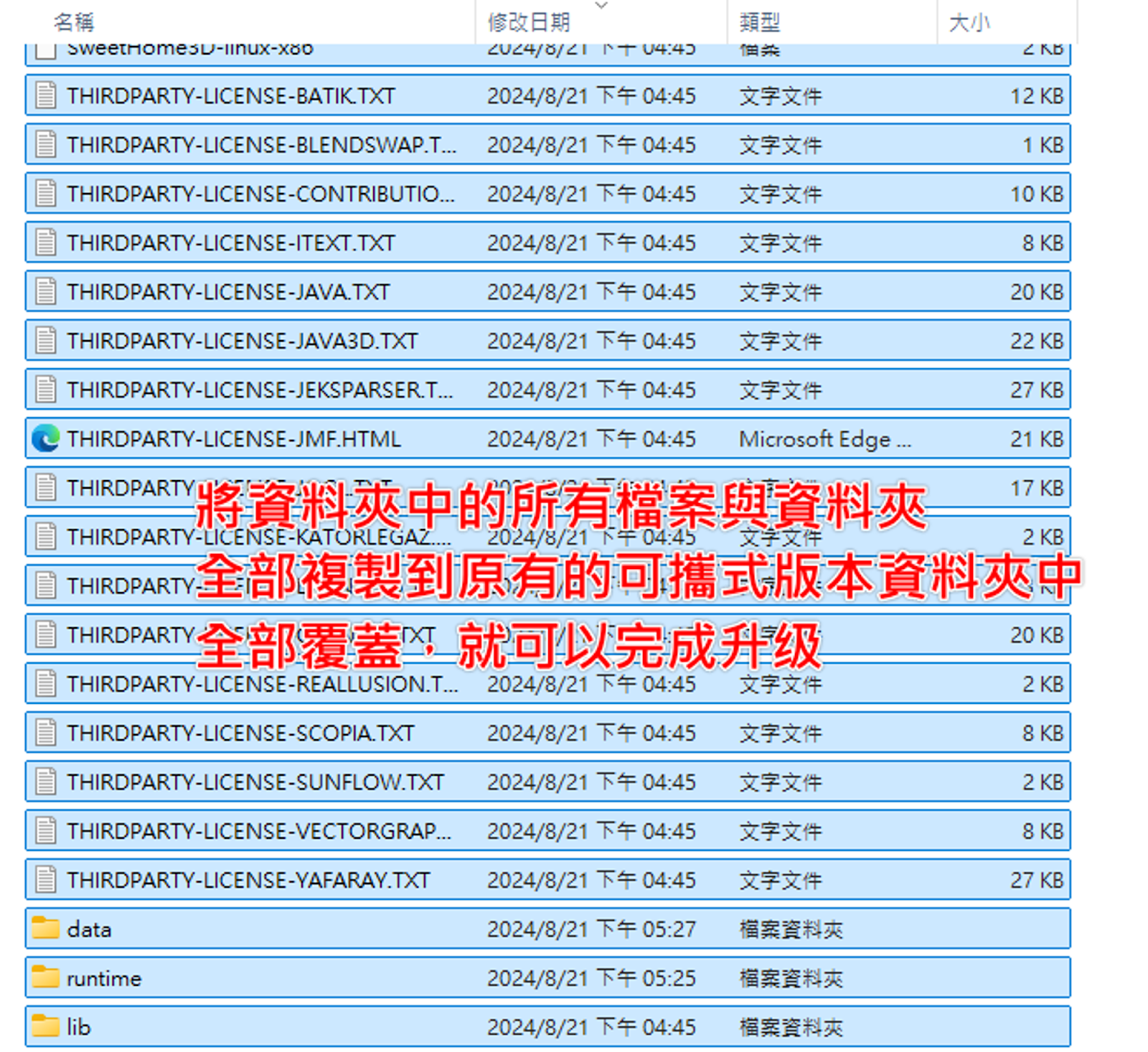
Task: Click the JAVA.TXT file icon
Action: click(46, 291)
